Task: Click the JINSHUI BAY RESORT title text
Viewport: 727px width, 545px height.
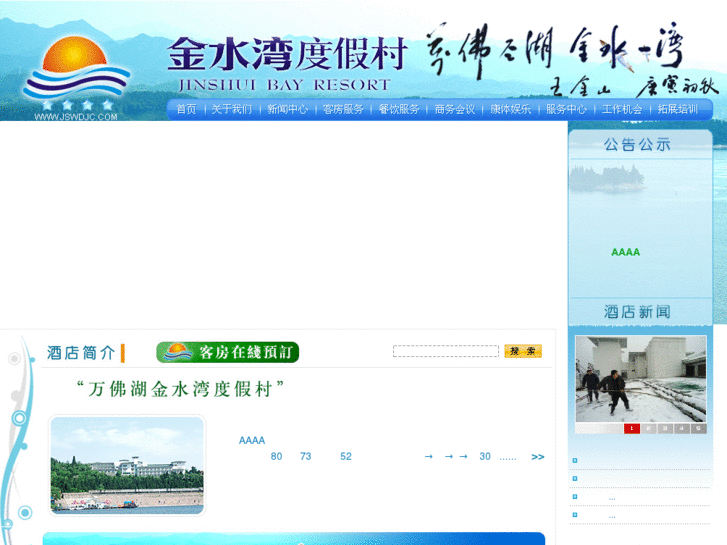Action: click(x=284, y=85)
